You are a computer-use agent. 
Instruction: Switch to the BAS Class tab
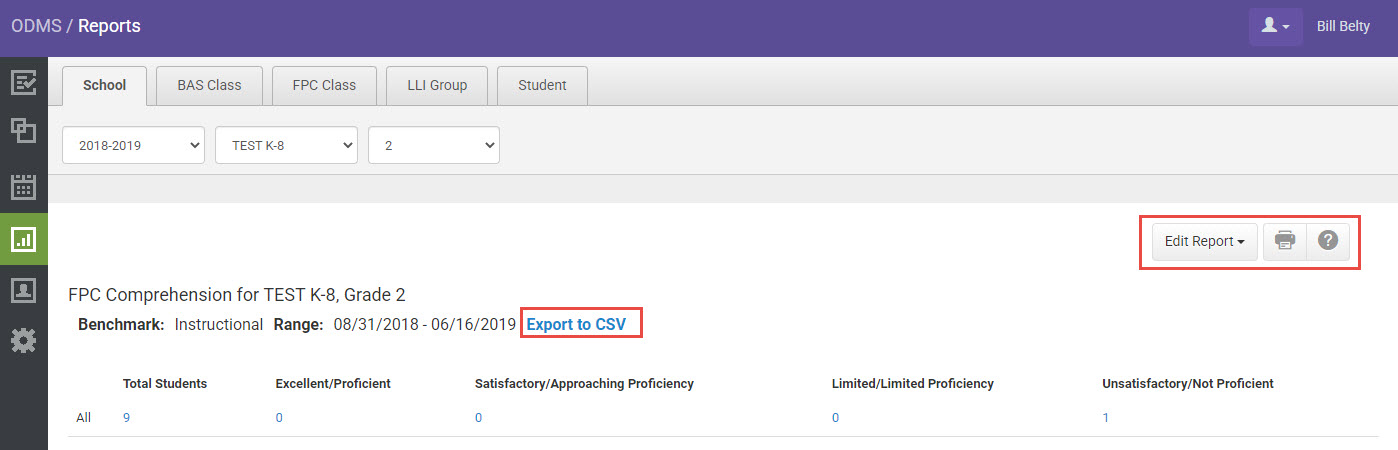point(209,85)
